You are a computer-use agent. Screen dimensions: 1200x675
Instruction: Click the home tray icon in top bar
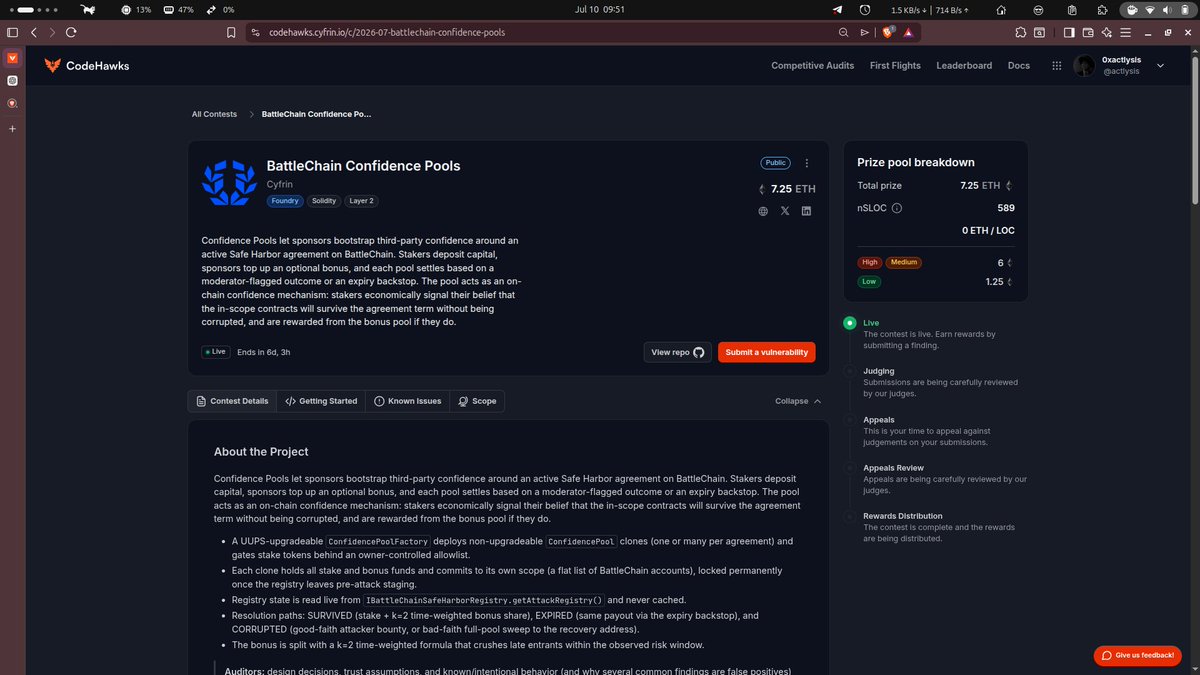click(1001, 9)
